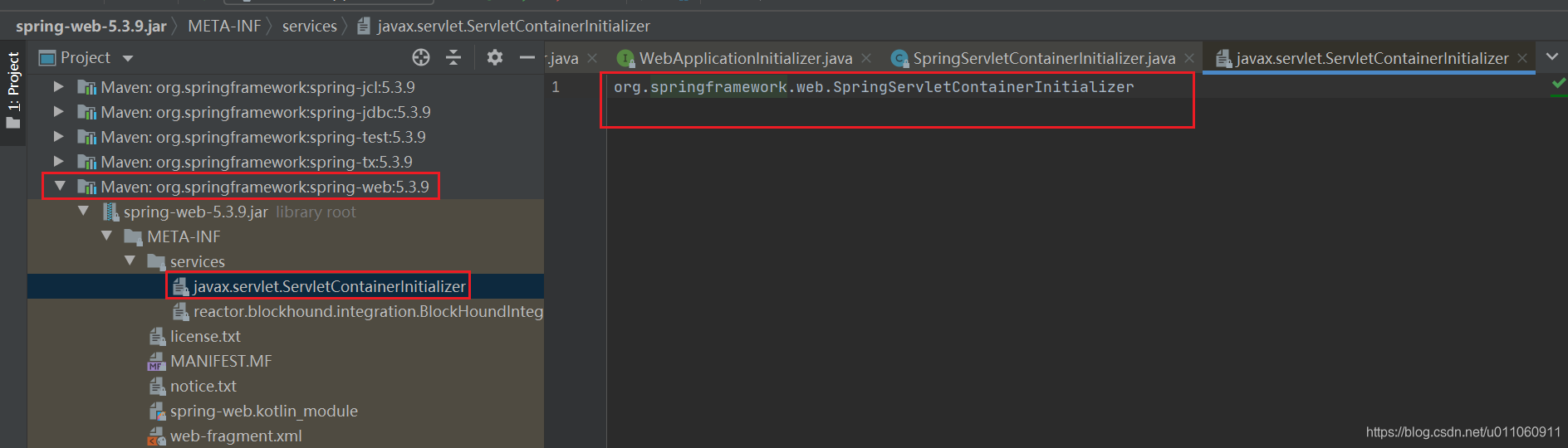
Task: Switch to SpringServletContainerInitializer.java tab
Action: point(1044,58)
